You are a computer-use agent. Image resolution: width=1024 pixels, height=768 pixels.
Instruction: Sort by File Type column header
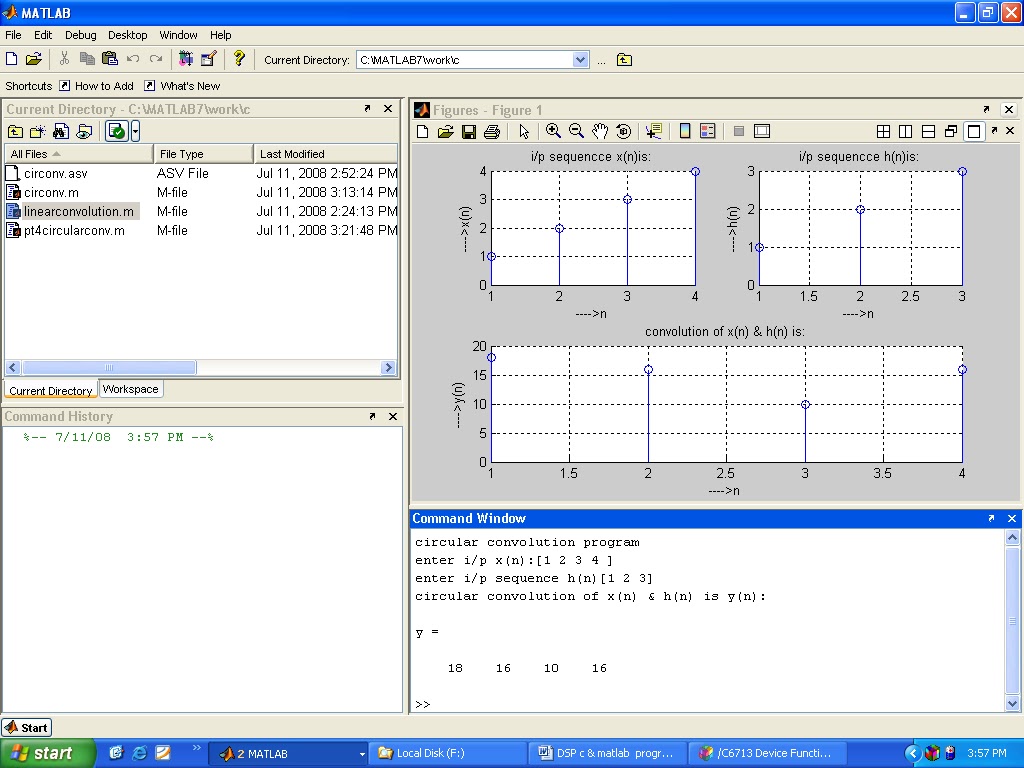coord(203,154)
